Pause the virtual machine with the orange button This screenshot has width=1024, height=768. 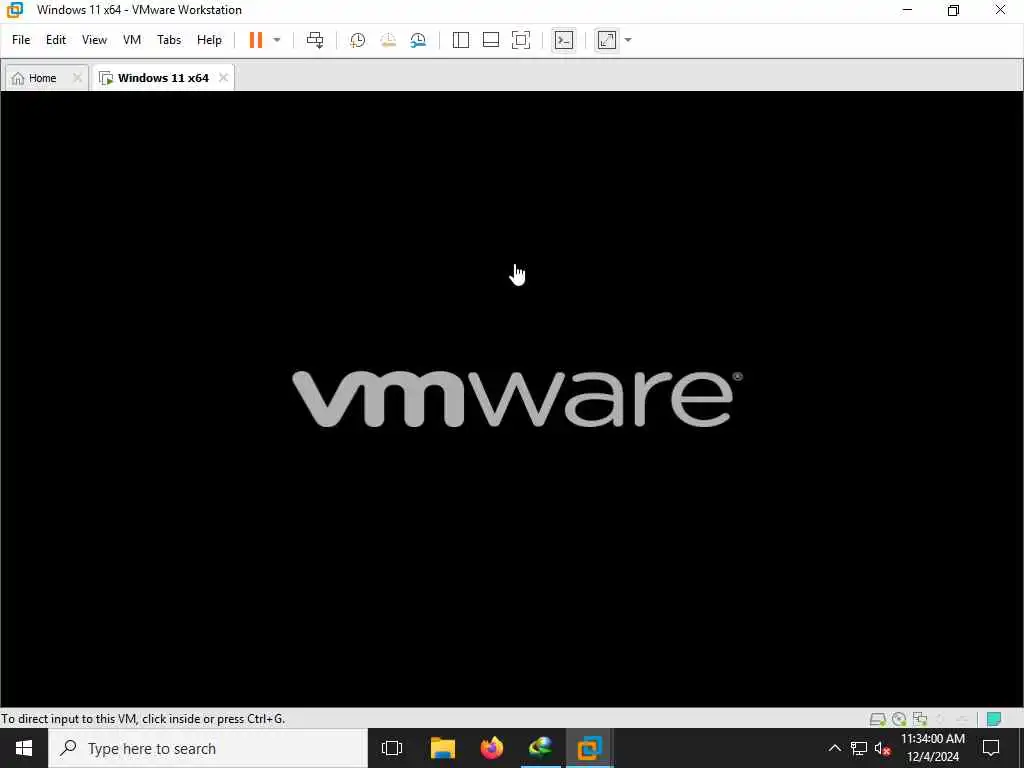255,40
